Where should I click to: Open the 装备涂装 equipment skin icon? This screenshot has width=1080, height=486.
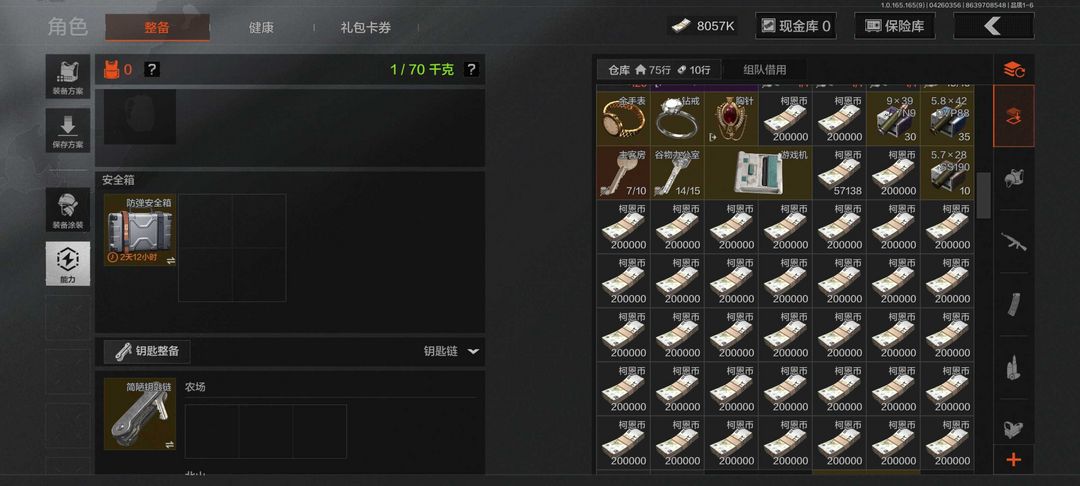click(68, 209)
